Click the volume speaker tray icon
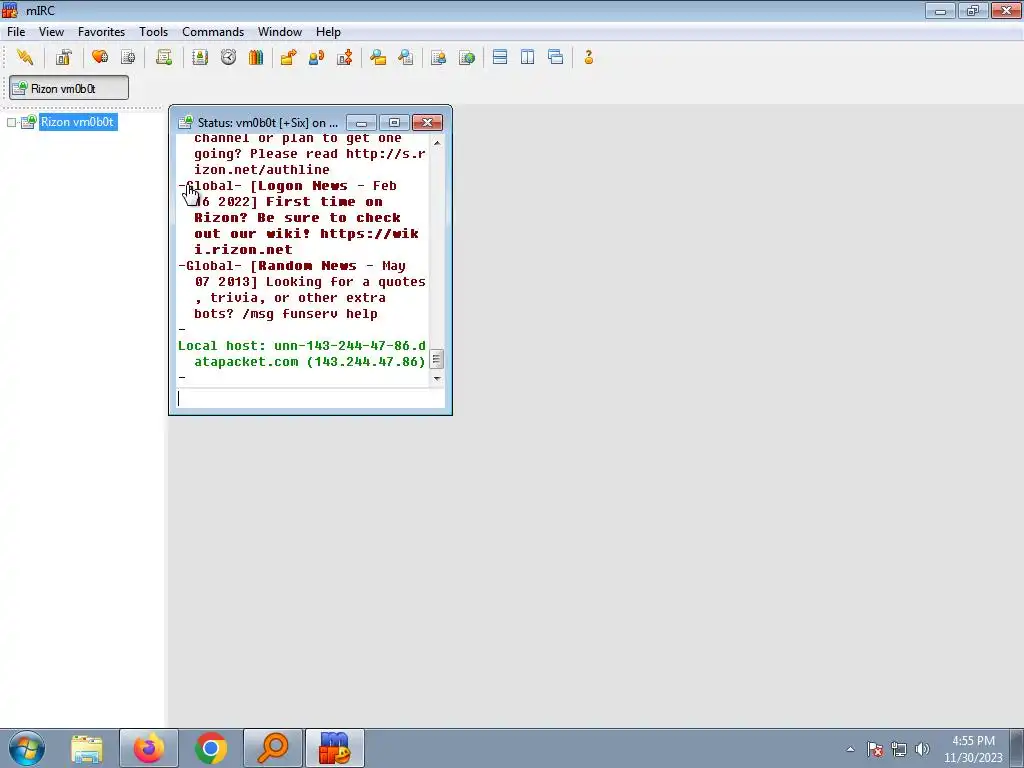Screen dimensions: 1024x768 (x=922, y=749)
